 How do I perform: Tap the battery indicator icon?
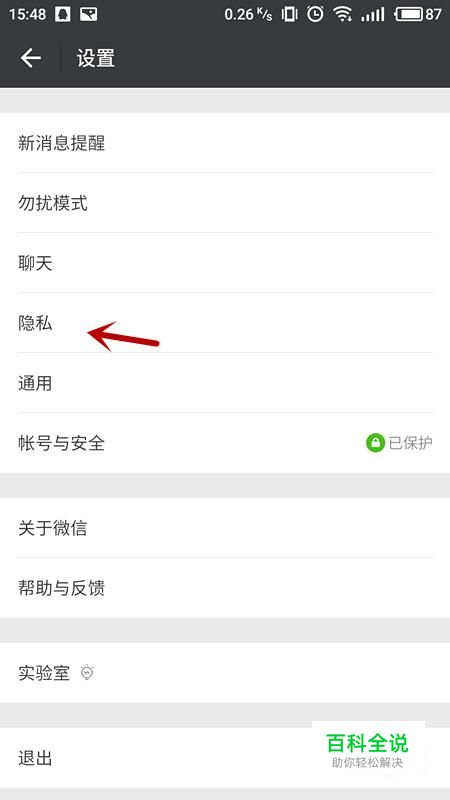[x=409, y=14]
